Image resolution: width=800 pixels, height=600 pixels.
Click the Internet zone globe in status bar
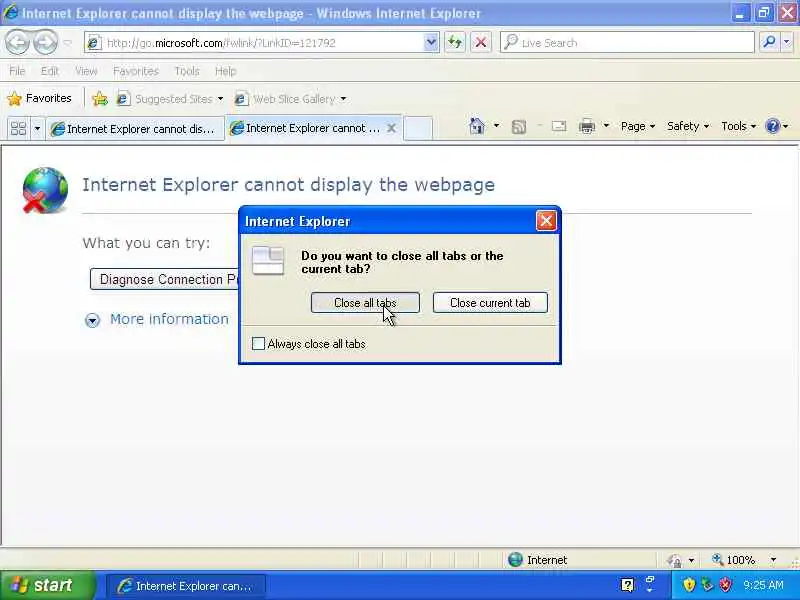click(x=515, y=560)
